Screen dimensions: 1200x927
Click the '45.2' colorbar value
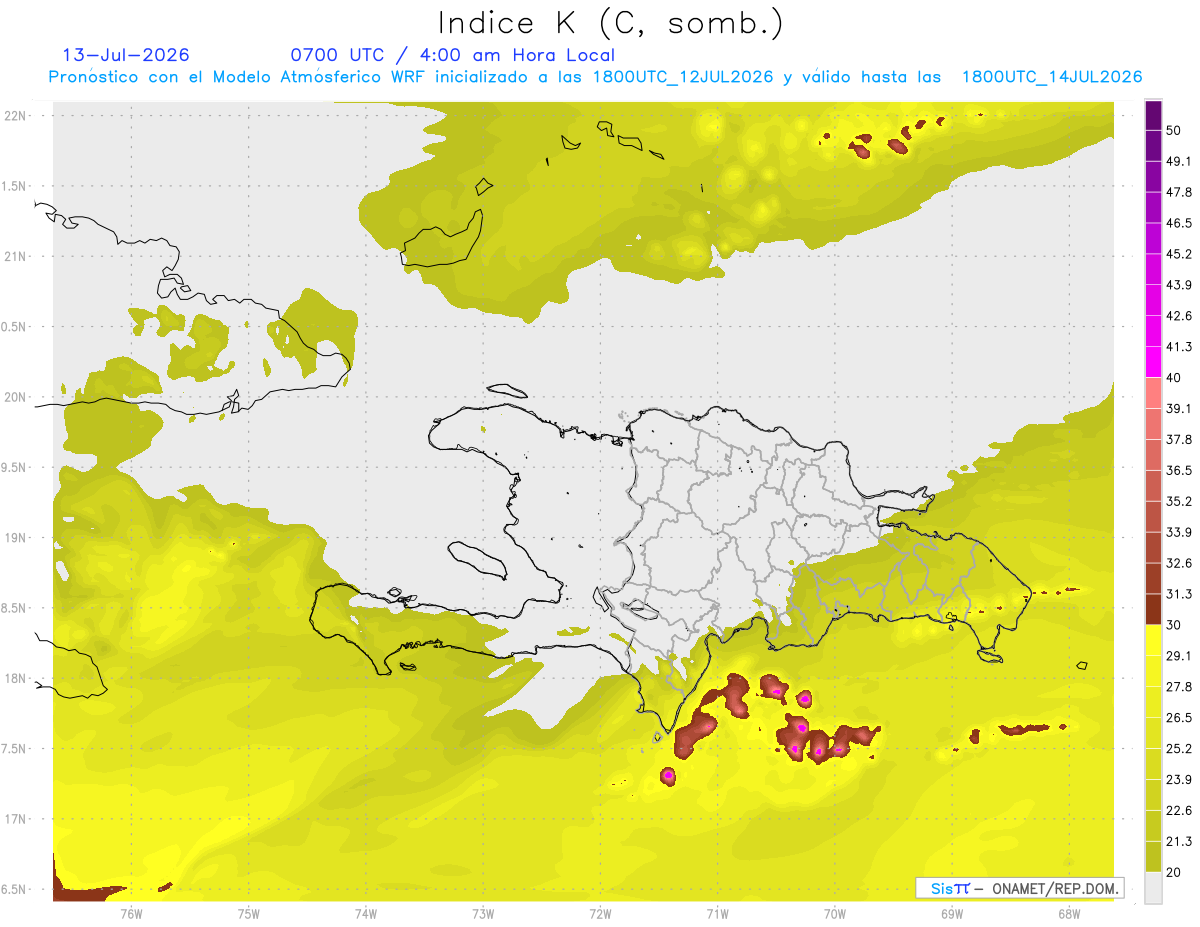(1179, 255)
